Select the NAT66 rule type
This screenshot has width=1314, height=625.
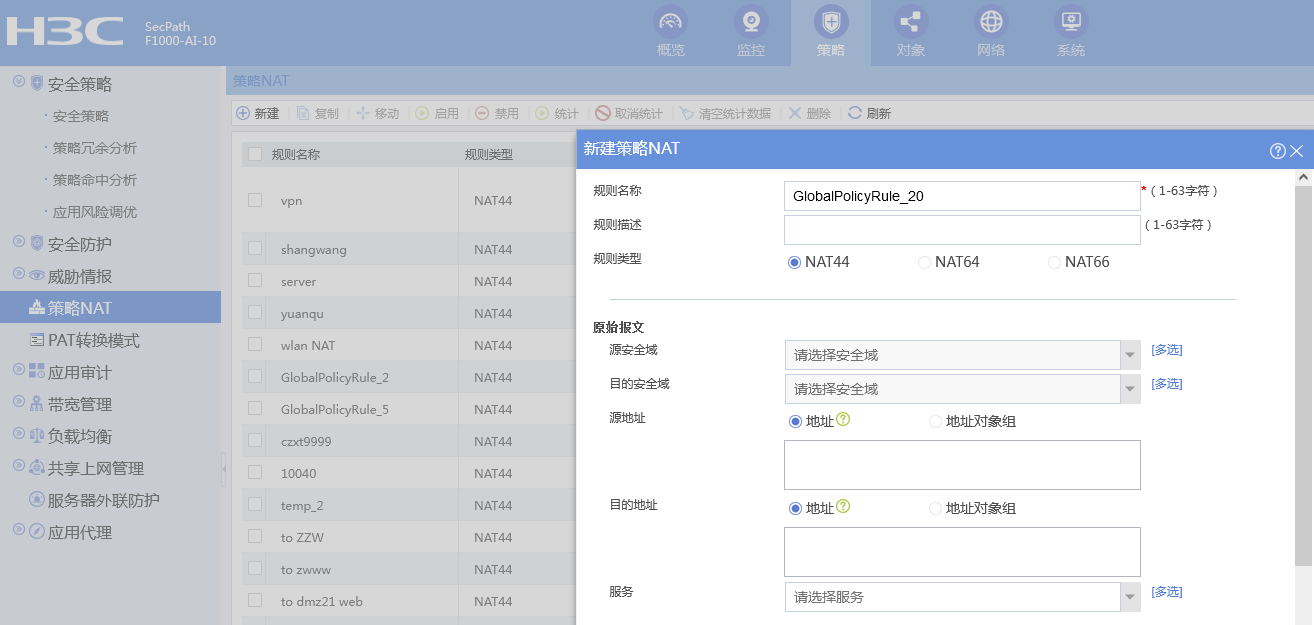click(x=1054, y=262)
